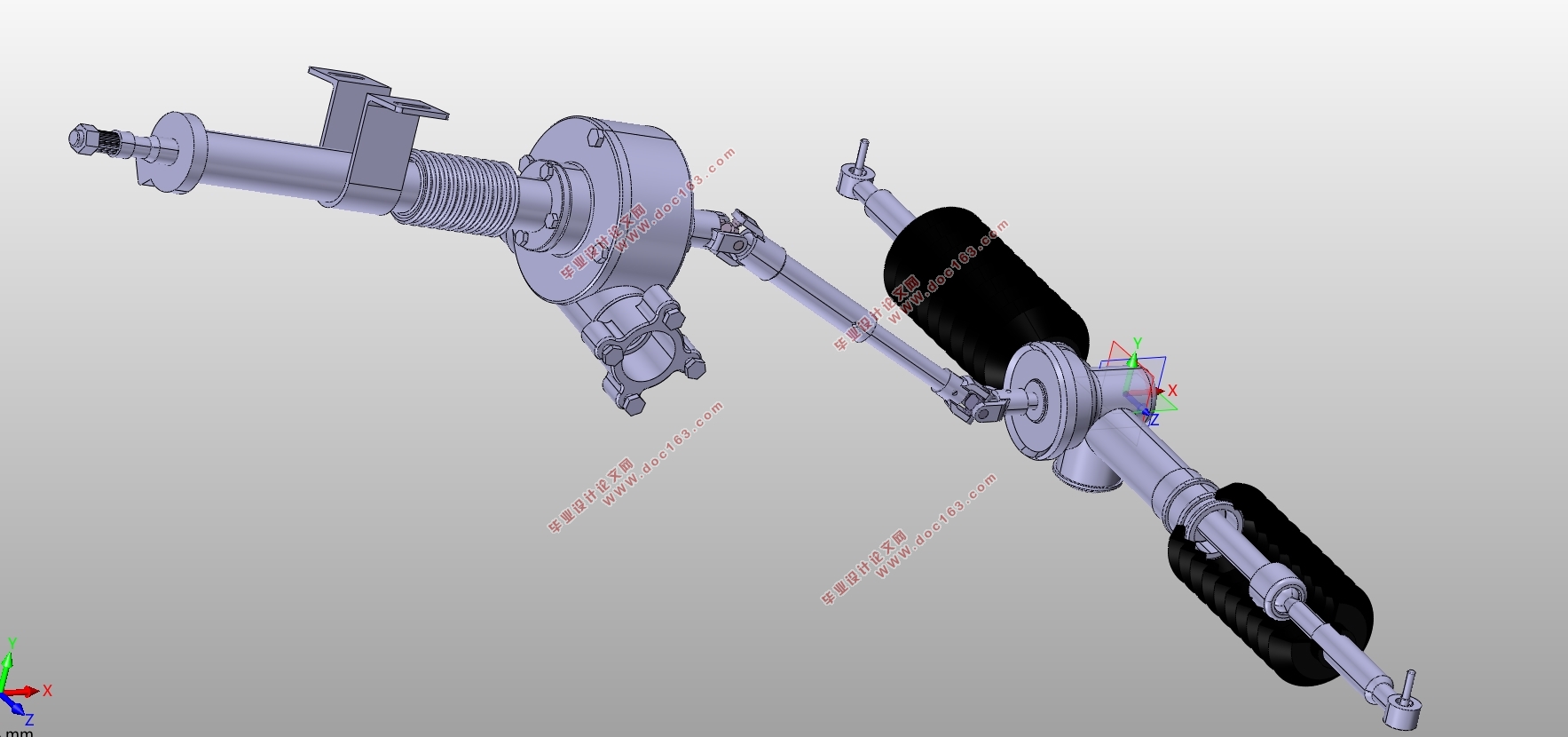Select the large round worm gear housing
Image resolution: width=1568 pixels, height=737 pixels.
tap(603, 209)
